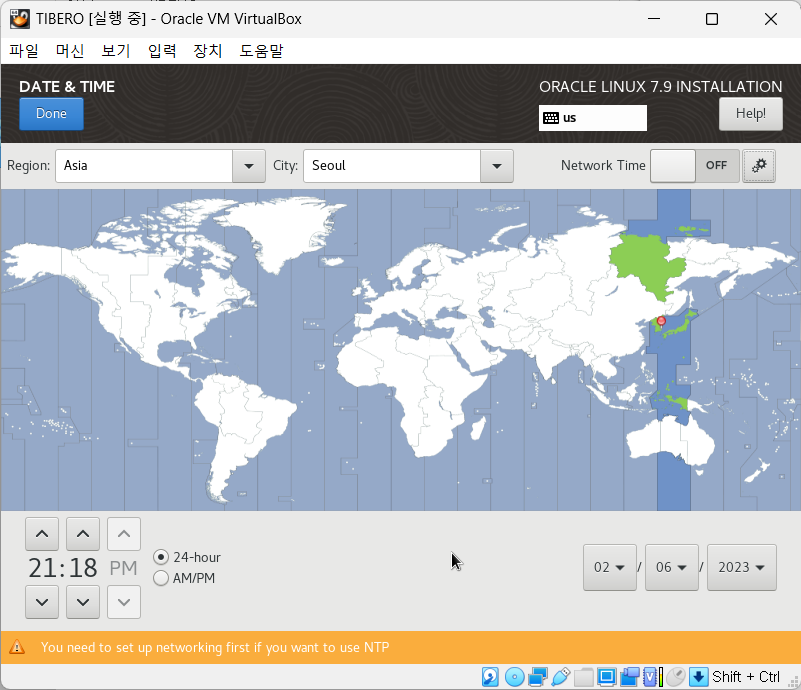Click the shared folders status icon
Screen dimensions: 801x690
(583, 677)
